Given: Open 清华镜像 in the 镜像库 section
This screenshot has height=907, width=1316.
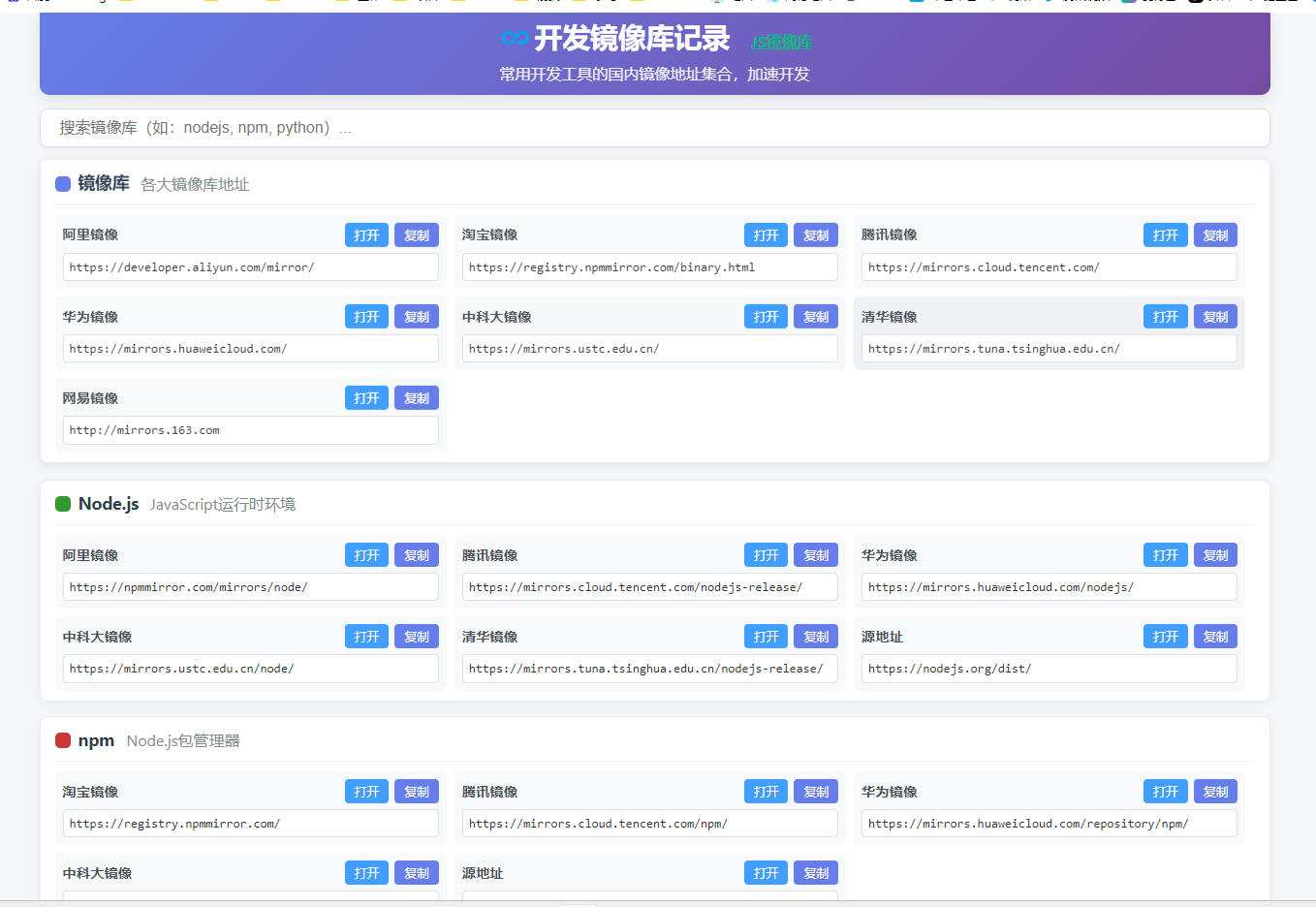Looking at the screenshot, I should pyautogui.click(x=1165, y=317).
